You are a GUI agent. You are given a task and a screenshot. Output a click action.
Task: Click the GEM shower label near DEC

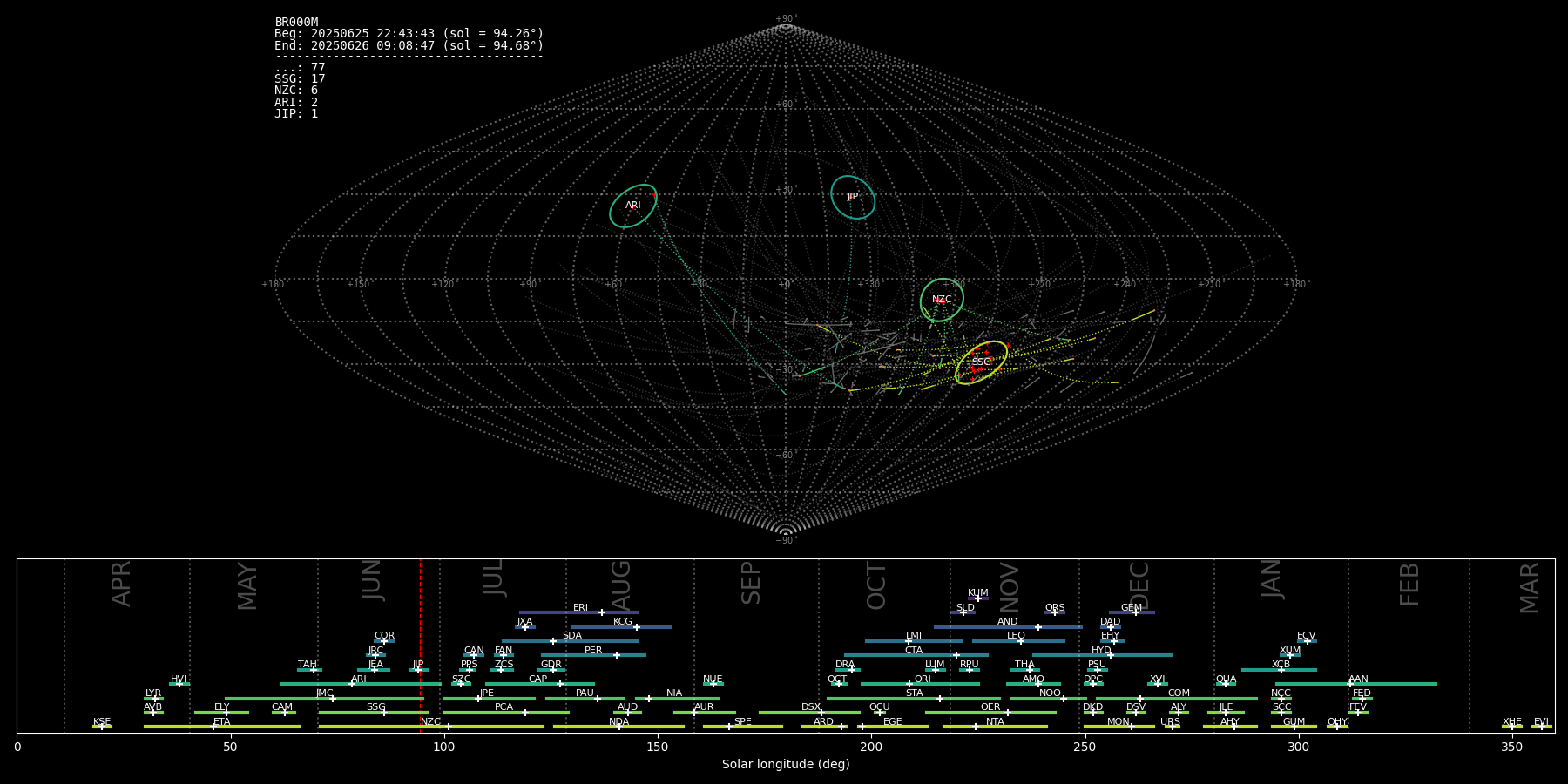click(x=1132, y=608)
